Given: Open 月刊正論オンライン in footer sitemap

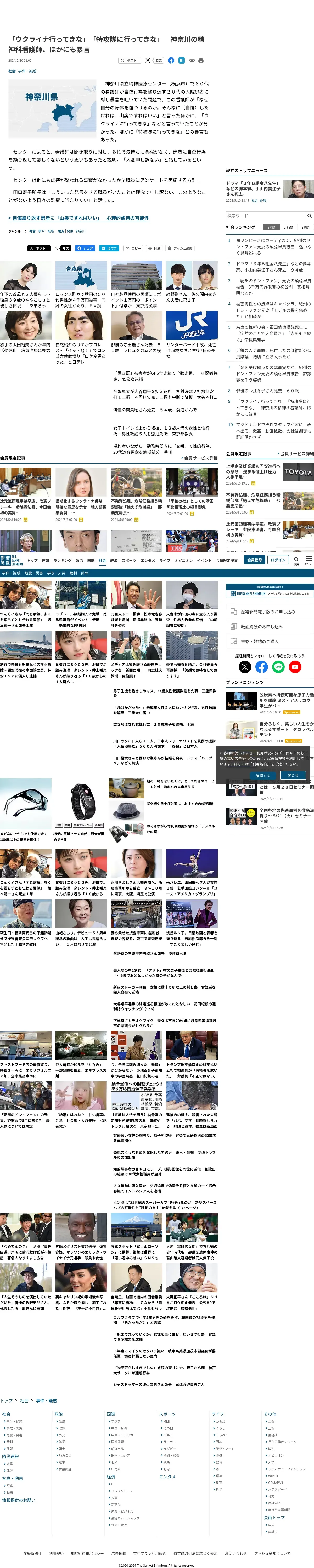Looking at the screenshot, I should tap(282, 1442).
